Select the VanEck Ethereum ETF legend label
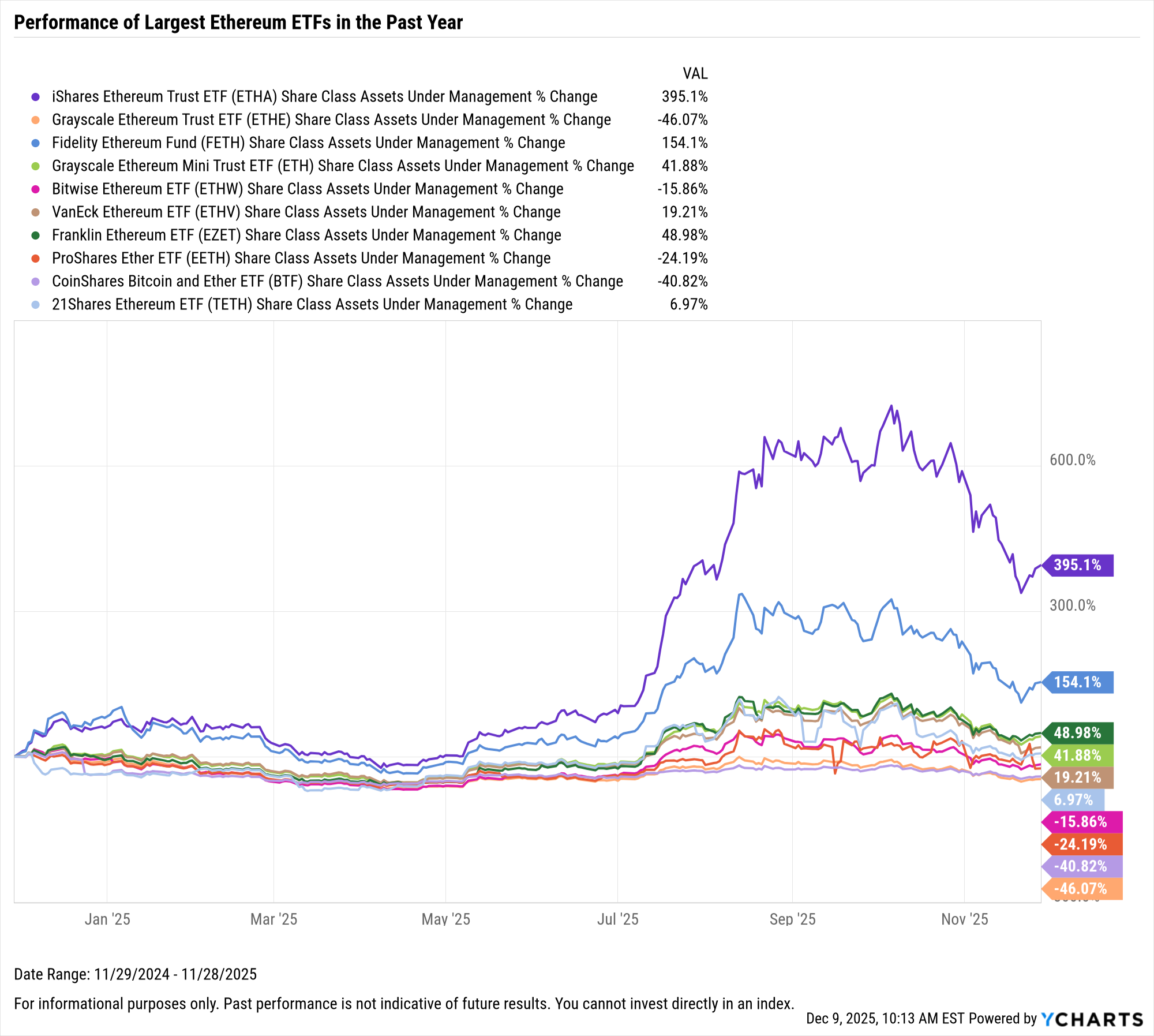The width and height of the screenshot is (1154, 1036). click(306, 212)
